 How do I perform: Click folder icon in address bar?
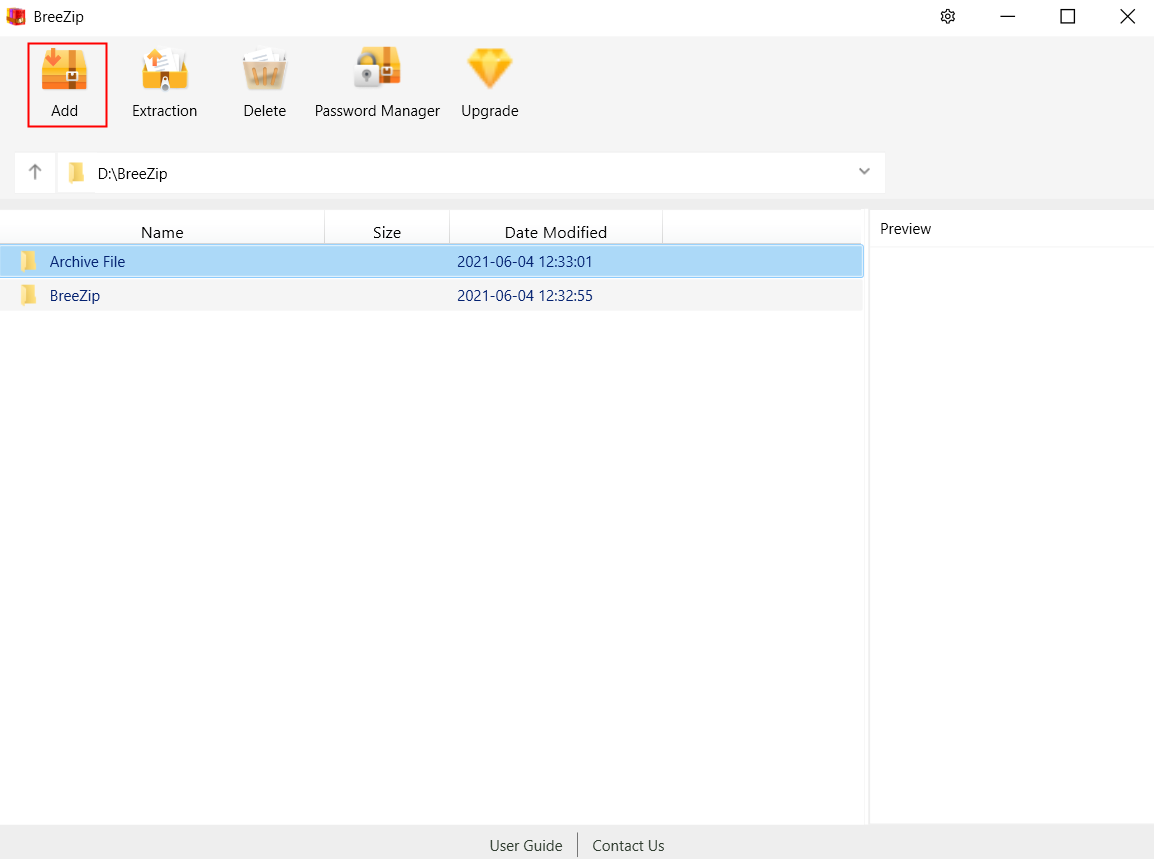coord(77,173)
